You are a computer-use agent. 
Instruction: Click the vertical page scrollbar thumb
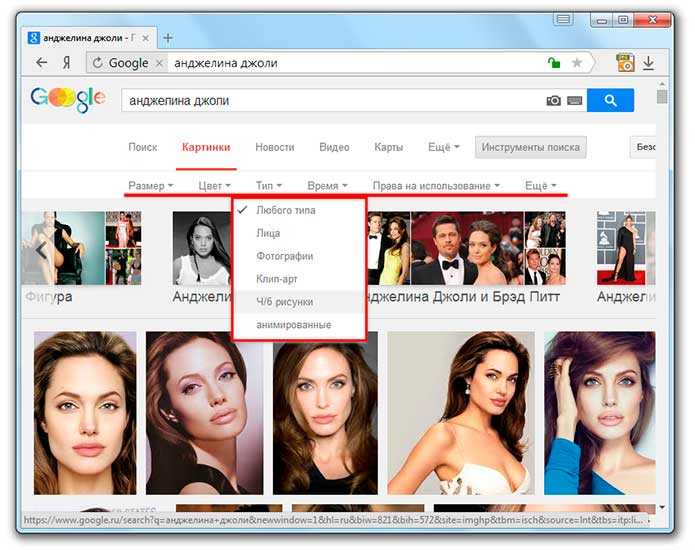[x=662, y=96]
